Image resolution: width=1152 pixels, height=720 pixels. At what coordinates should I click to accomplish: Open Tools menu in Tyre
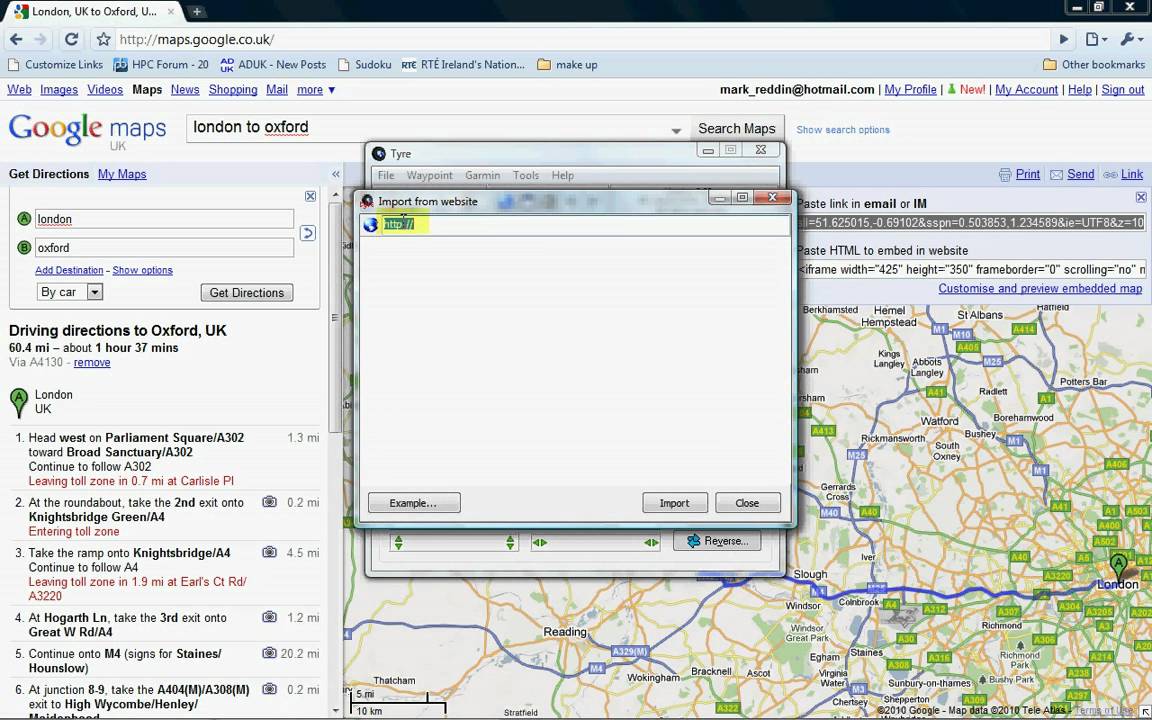click(525, 176)
